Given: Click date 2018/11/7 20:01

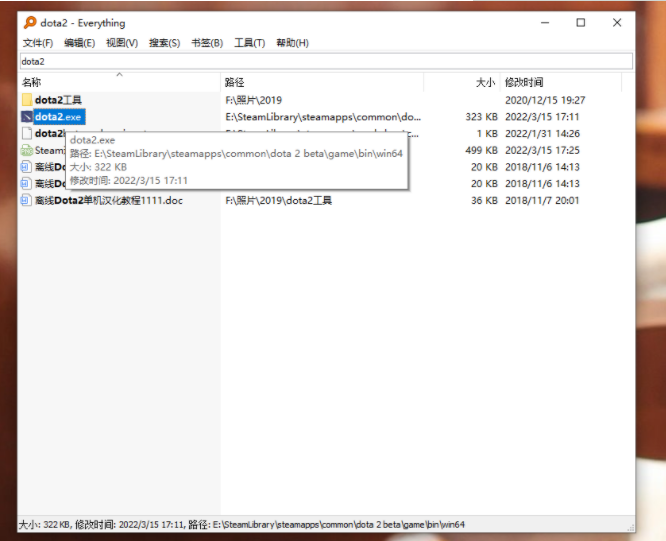Looking at the screenshot, I should coord(542,200).
